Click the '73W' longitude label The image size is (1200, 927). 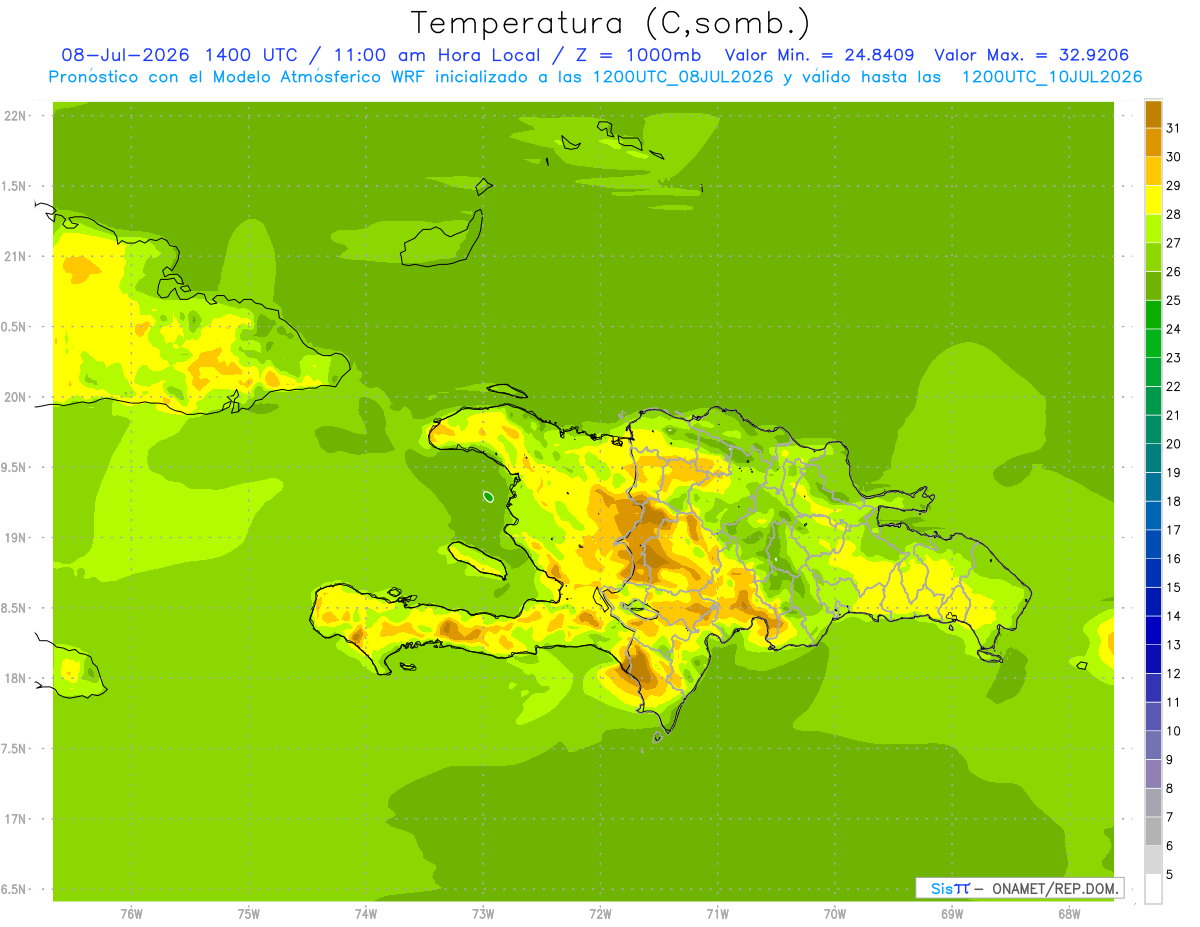click(483, 913)
